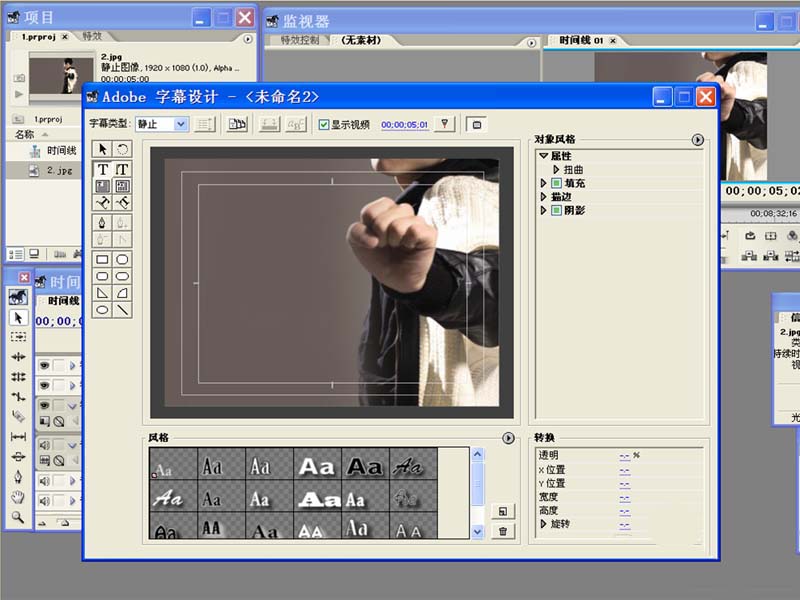Select the Ripple Edit tool in tools panel

(x=18, y=357)
